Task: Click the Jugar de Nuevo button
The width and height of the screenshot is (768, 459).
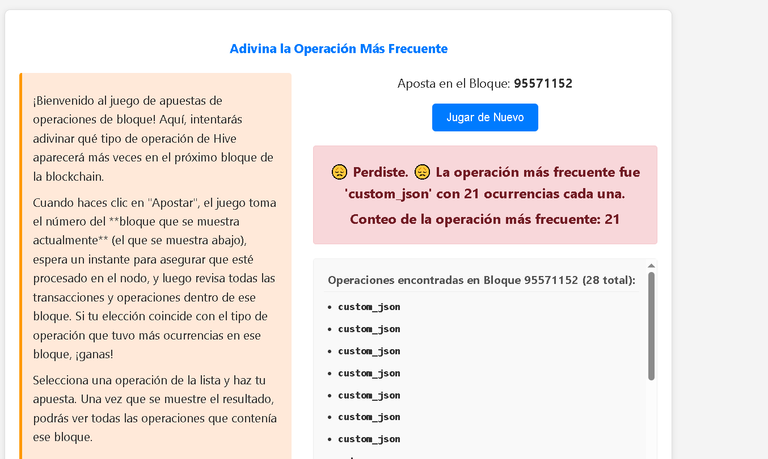Action: tap(484, 118)
